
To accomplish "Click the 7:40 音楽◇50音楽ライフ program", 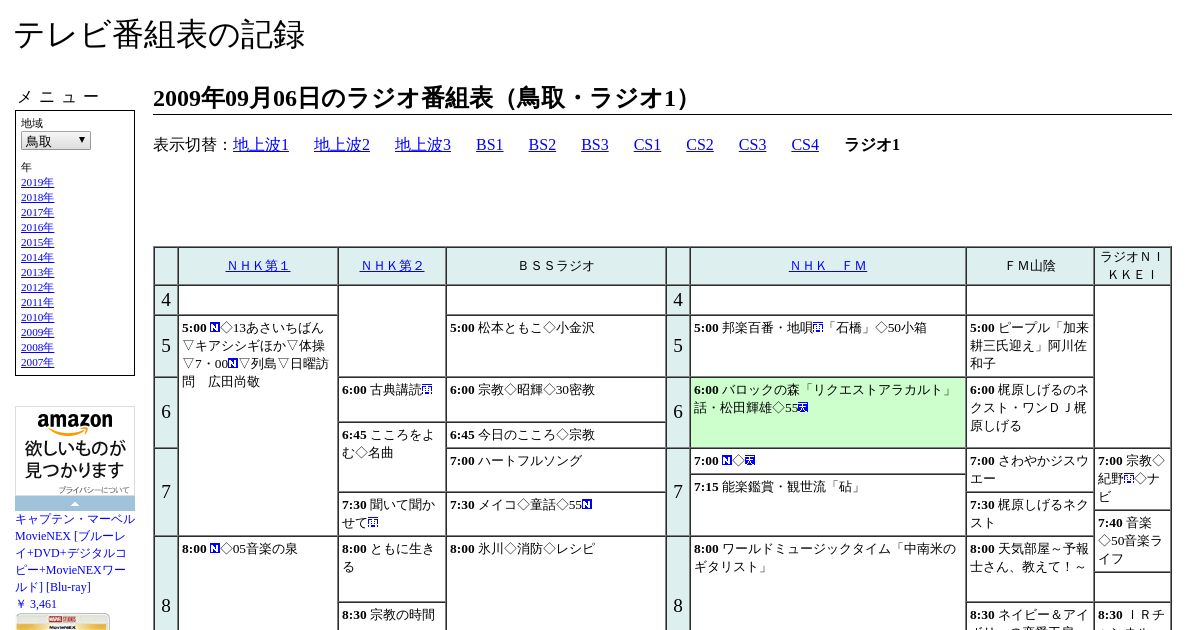I will (x=1133, y=541).
